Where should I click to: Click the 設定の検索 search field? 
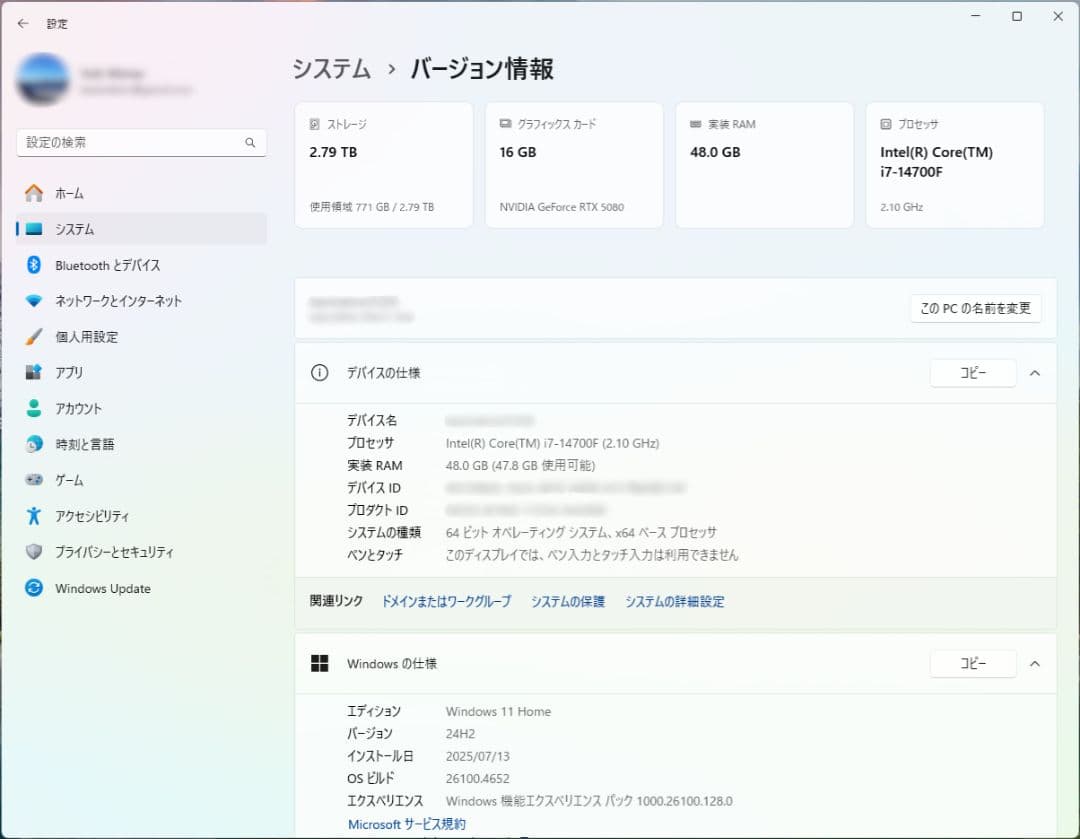point(141,143)
